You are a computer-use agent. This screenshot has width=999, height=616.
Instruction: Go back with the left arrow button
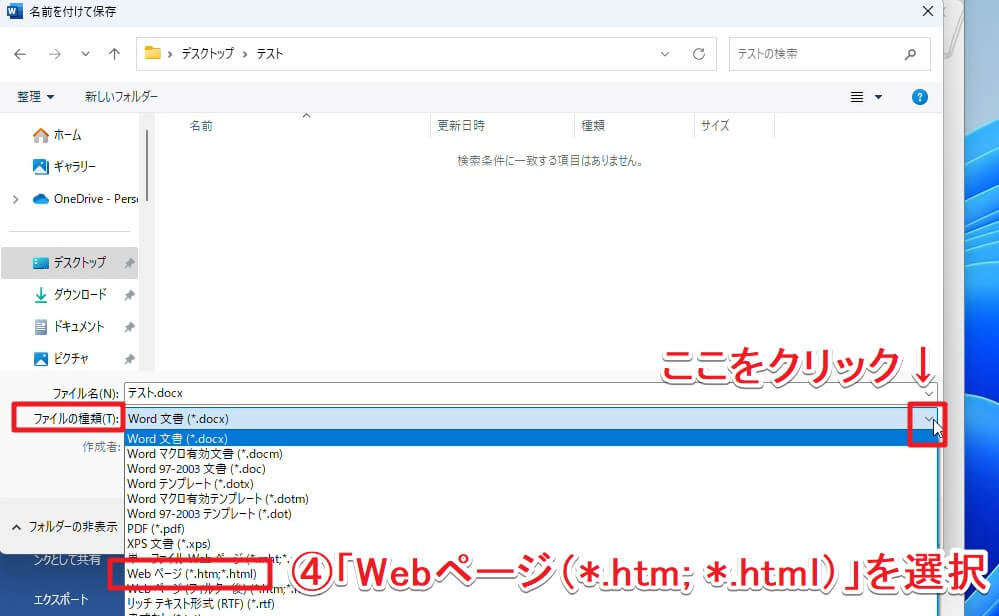coord(20,54)
